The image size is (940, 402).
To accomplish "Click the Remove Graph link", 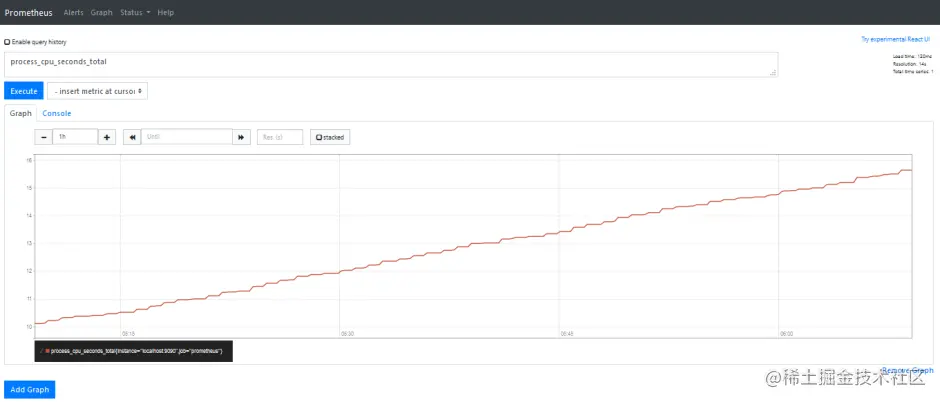I will [x=907, y=370].
